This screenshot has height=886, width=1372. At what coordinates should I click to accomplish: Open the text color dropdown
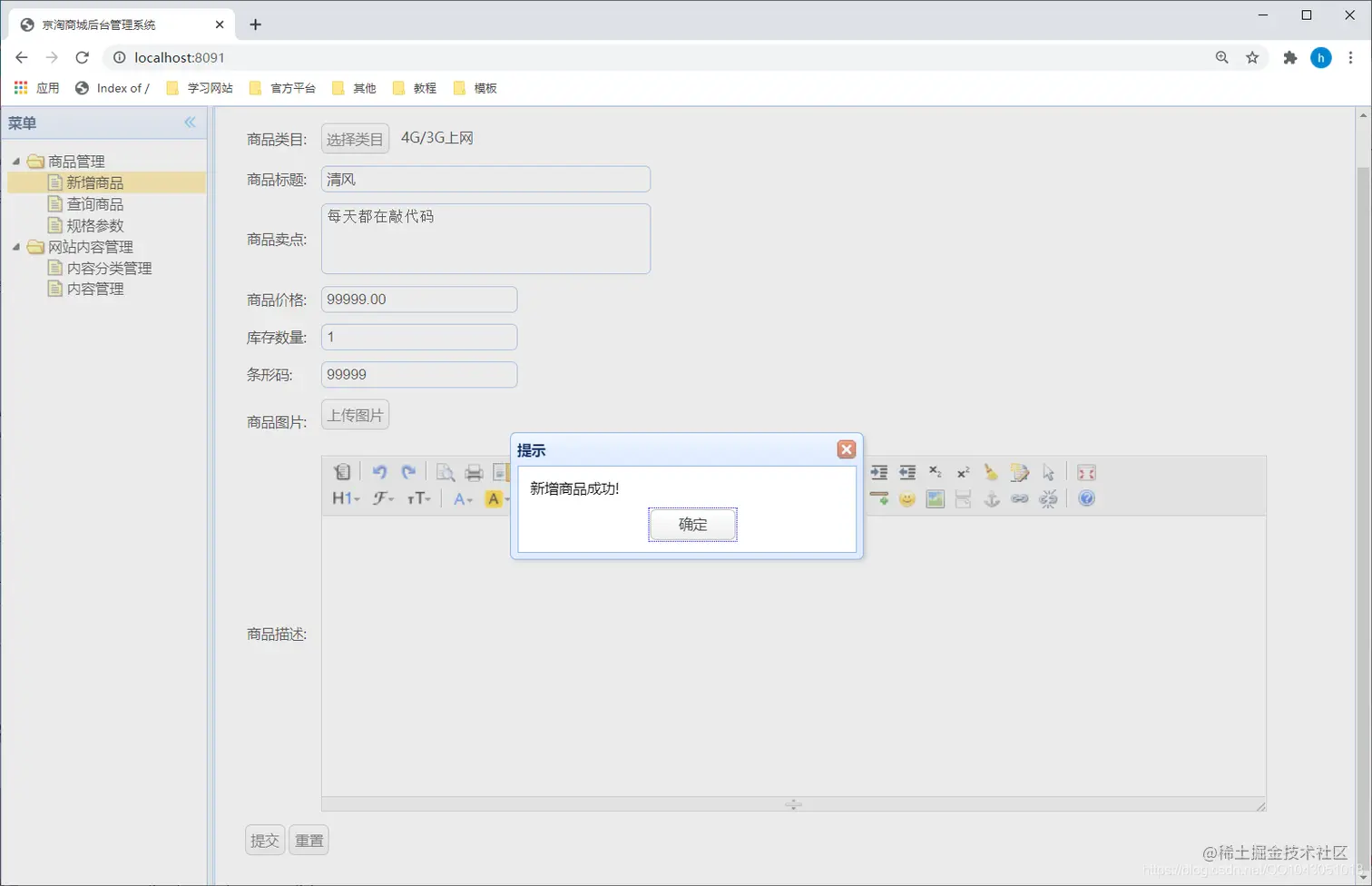point(463,498)
